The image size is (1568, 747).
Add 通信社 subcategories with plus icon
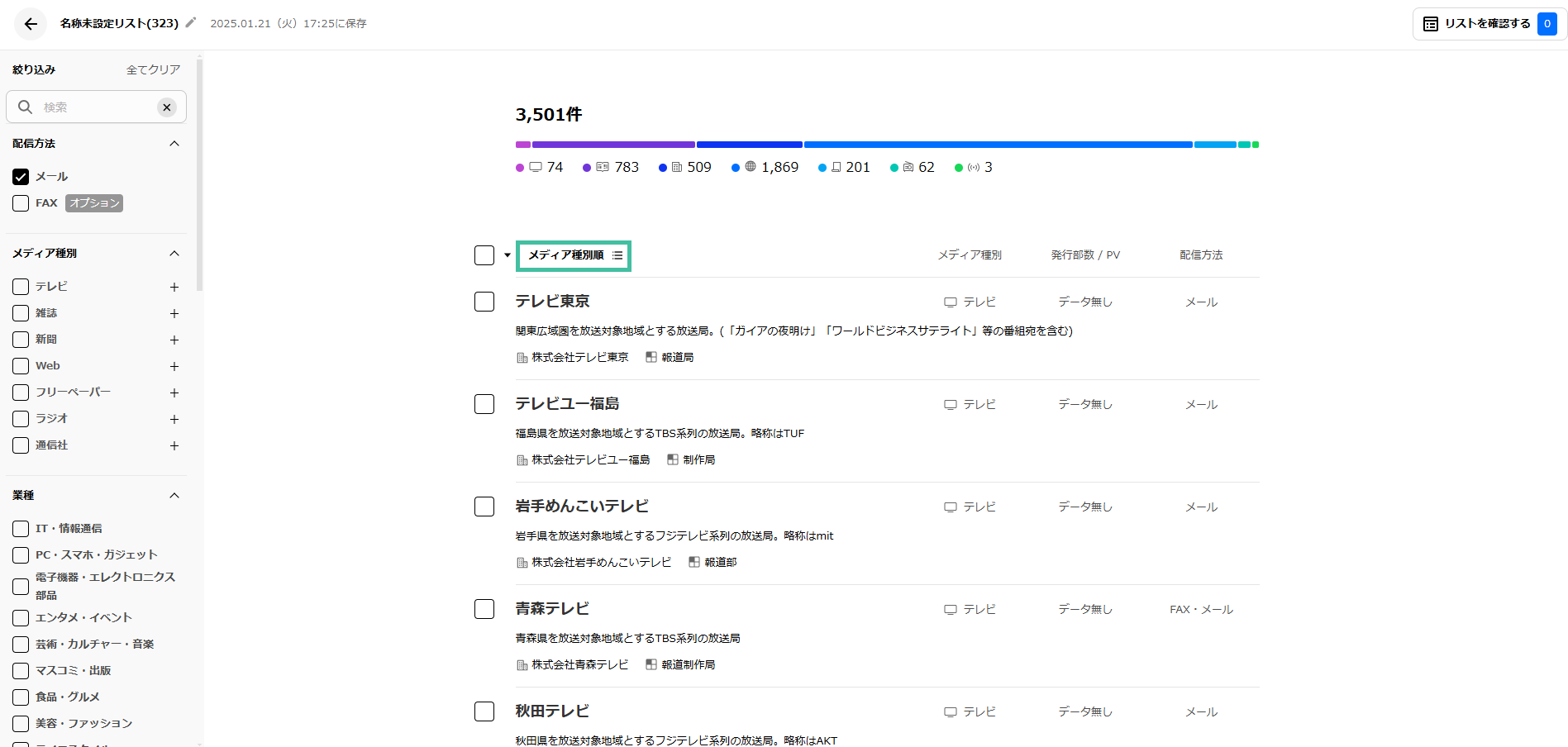(174, 445)
